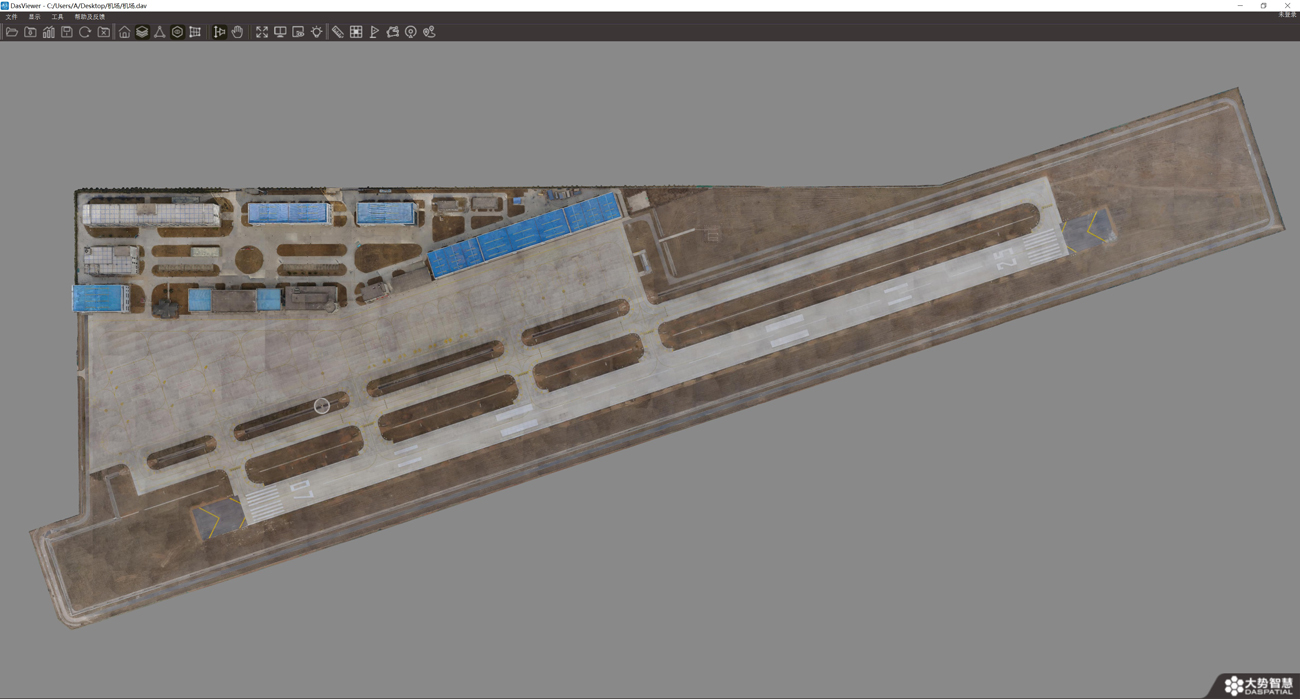Toggle the hexagon texture view icon
1300x699 pixels.
tap(177, 32)
